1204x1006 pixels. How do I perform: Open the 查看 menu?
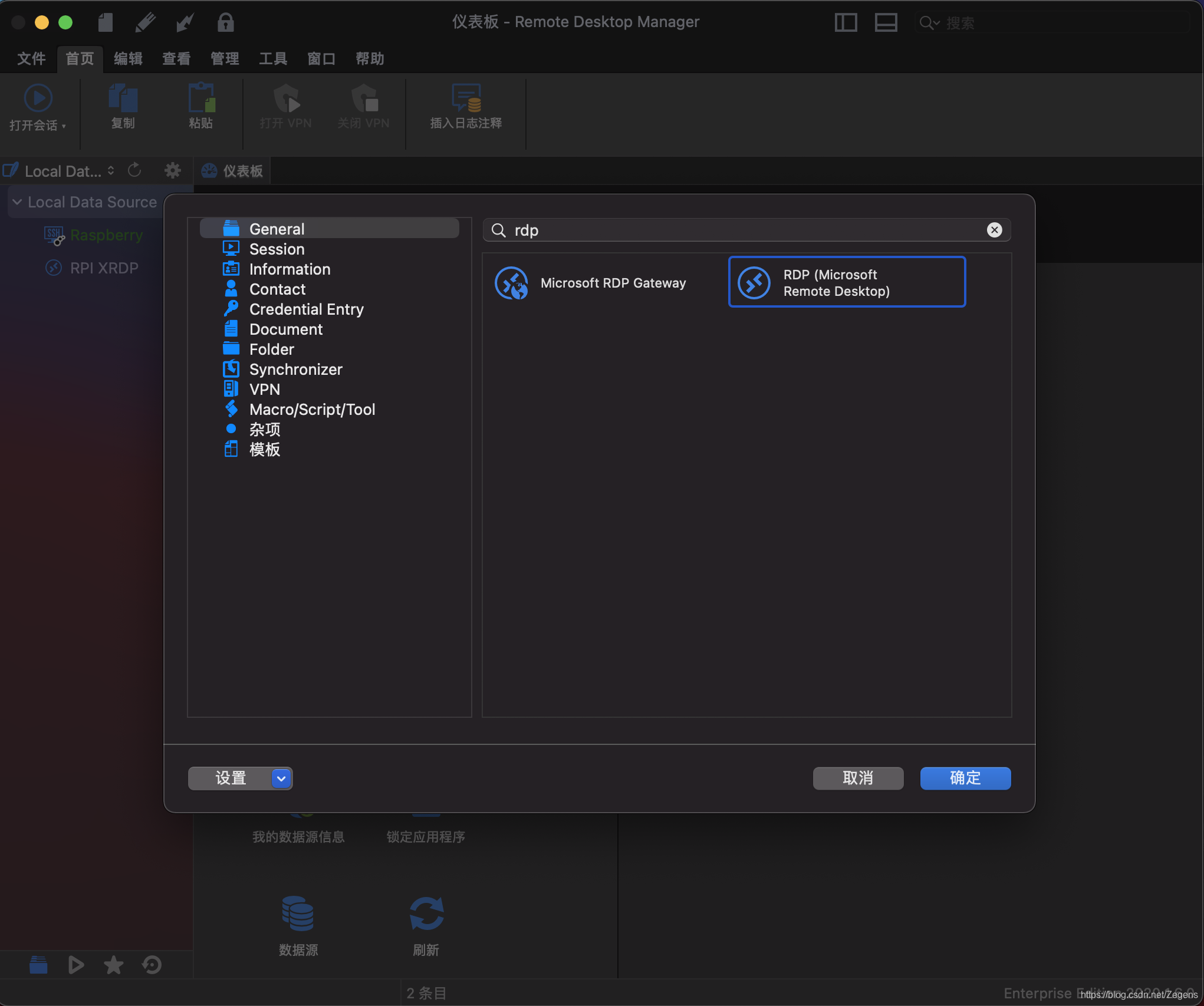coord(176,58)
